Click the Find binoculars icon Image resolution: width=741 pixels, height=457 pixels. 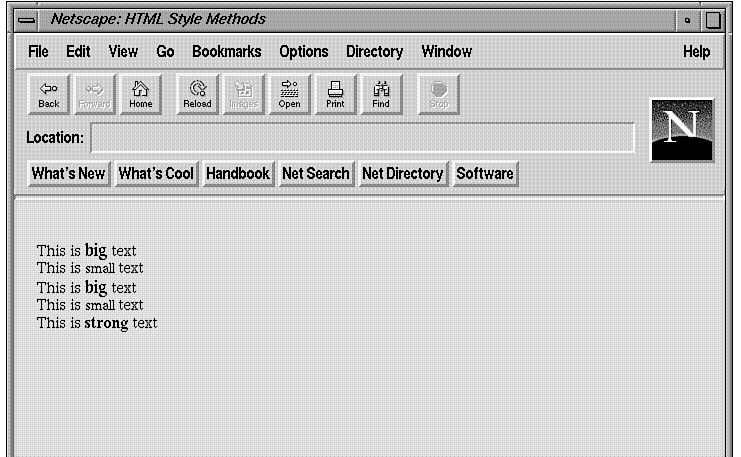(381, 94)
